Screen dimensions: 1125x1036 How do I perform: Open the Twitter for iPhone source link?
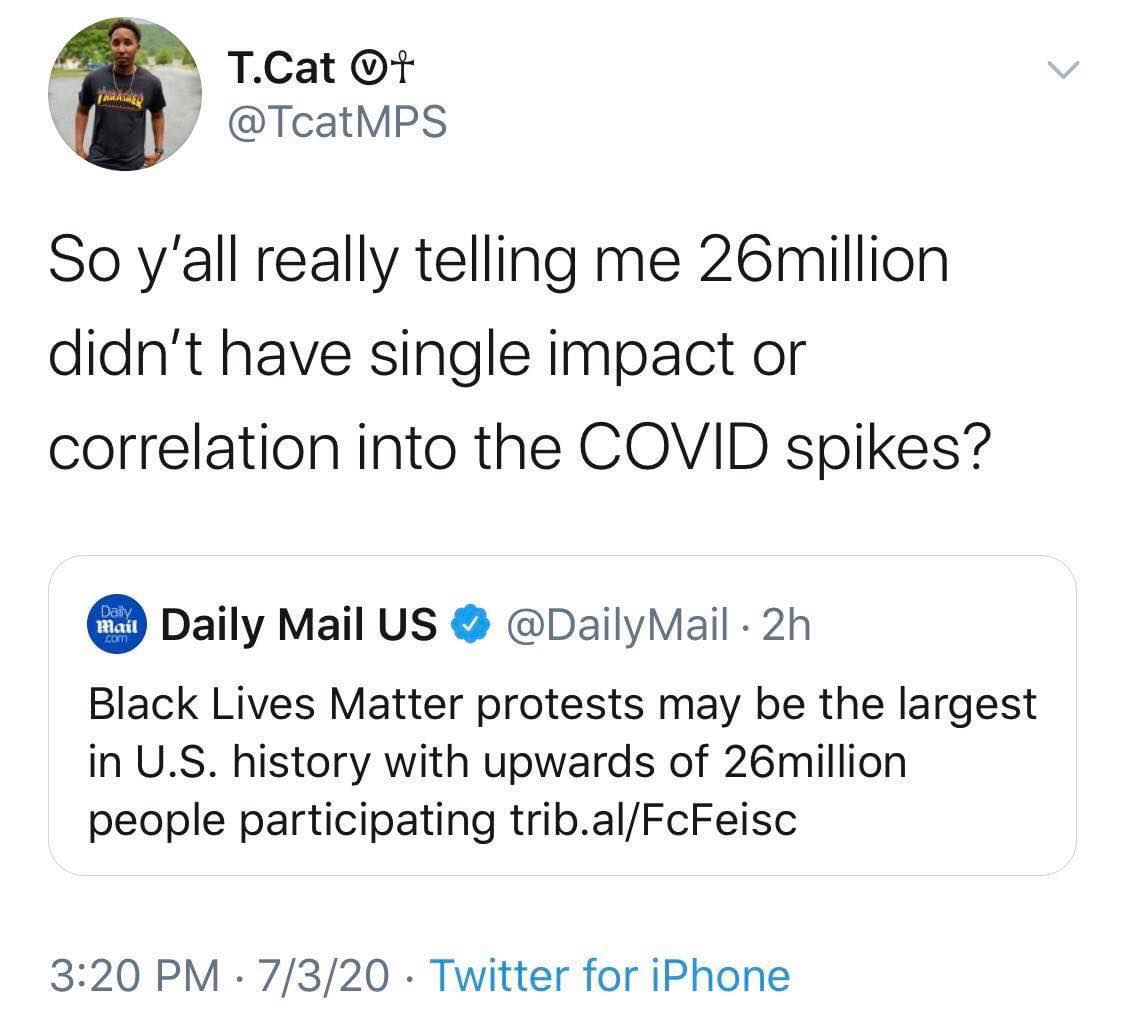pyautogui.click(x=609, y=975)
